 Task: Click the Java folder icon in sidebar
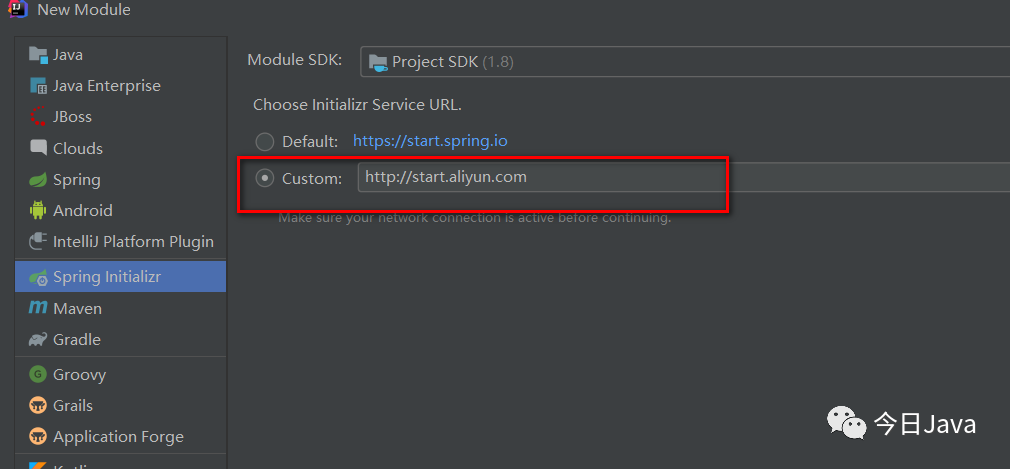tap(38, 54)
